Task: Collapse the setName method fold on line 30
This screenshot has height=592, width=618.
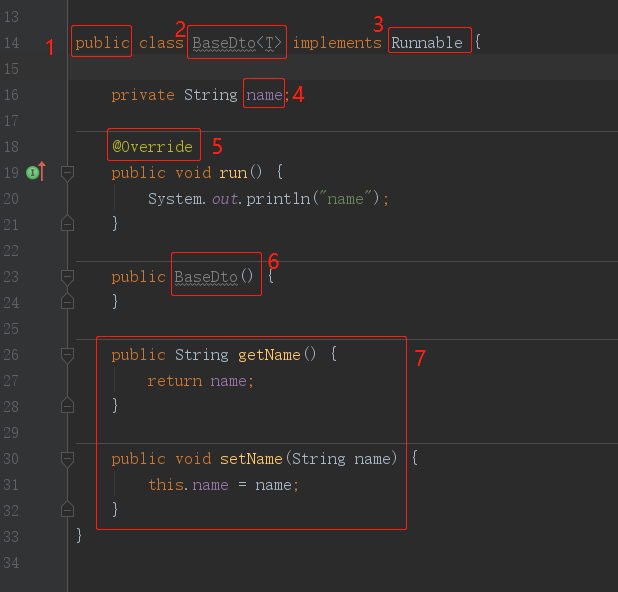Action: (67, 458)
